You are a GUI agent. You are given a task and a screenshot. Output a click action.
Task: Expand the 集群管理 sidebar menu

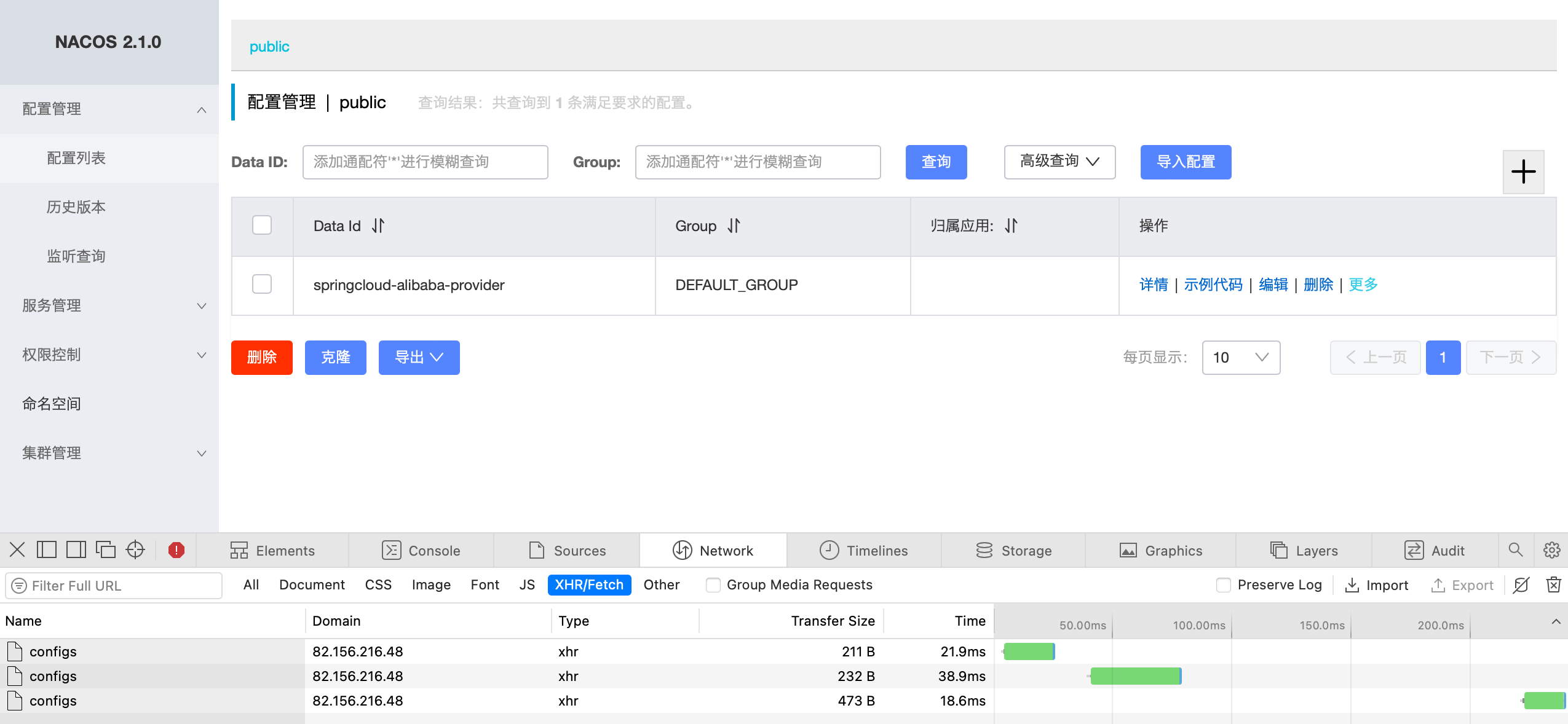(109, 453)
